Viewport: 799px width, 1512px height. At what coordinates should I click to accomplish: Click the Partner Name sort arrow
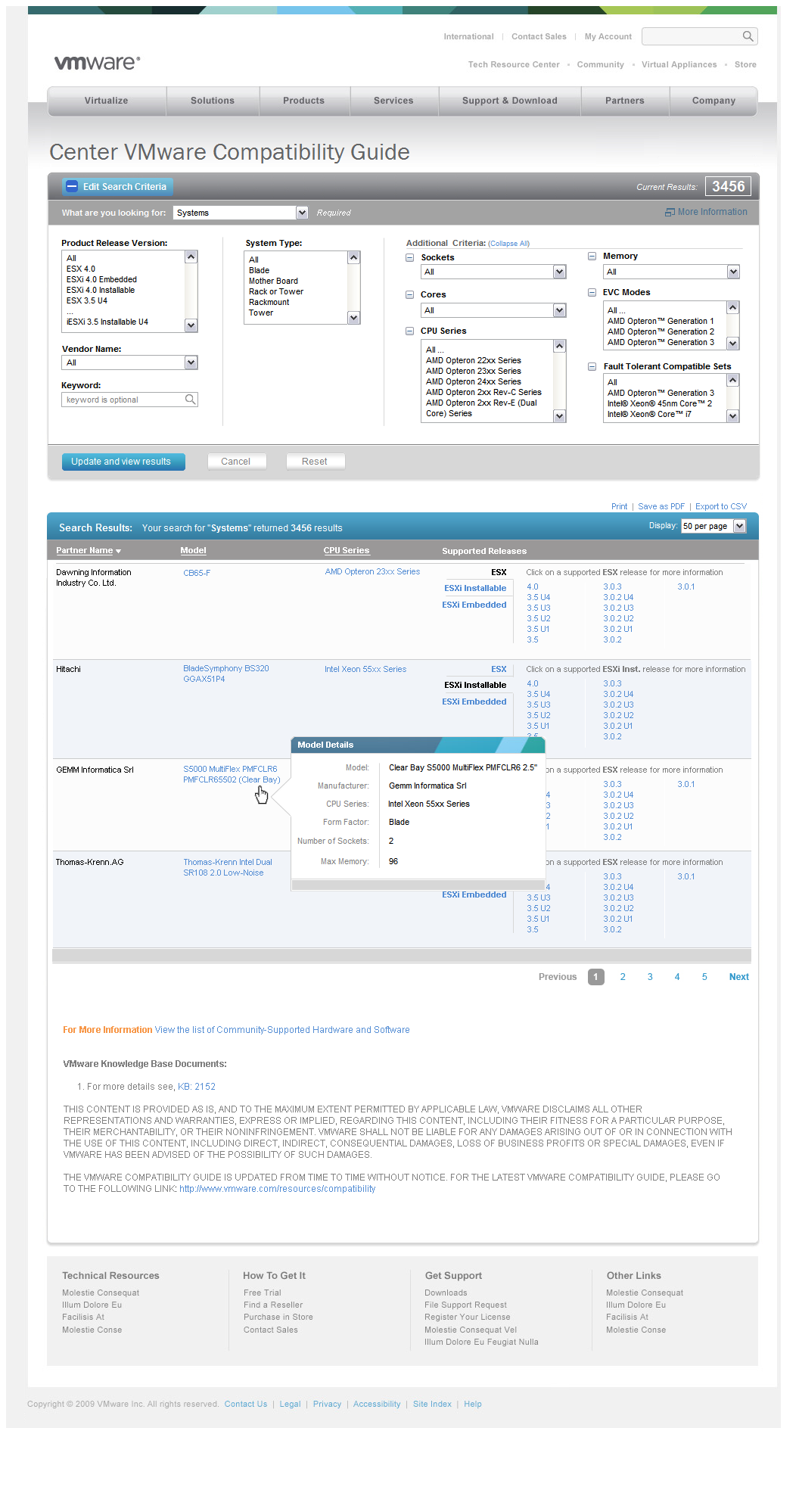(x=119, y=551)
